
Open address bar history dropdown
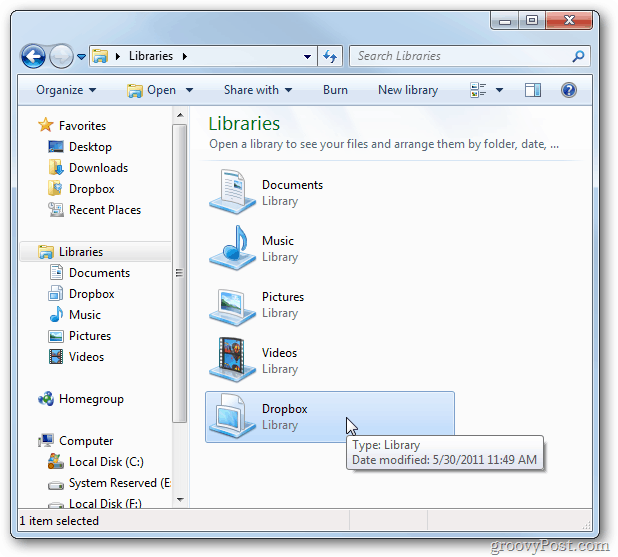click(307, 57)
